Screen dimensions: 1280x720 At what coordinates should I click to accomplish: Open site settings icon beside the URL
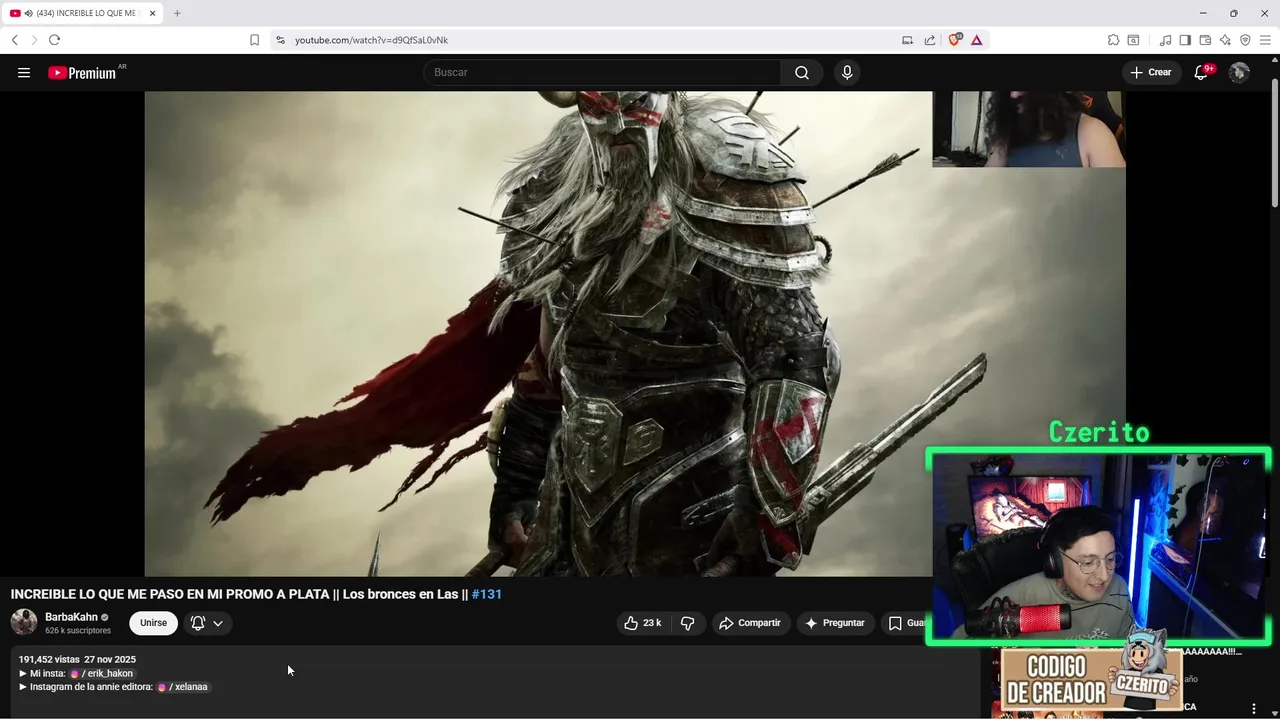[281, 40]
